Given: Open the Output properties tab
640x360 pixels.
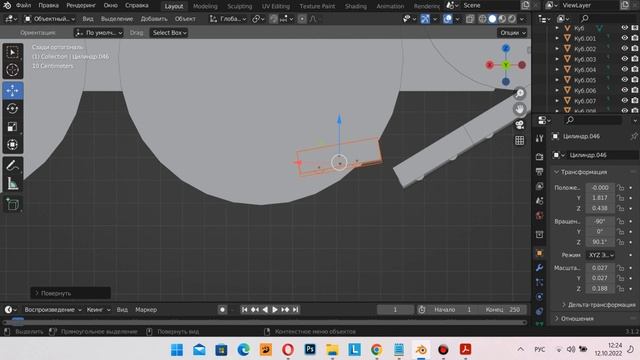Looking at the screenshot, I should pos(540,171).
